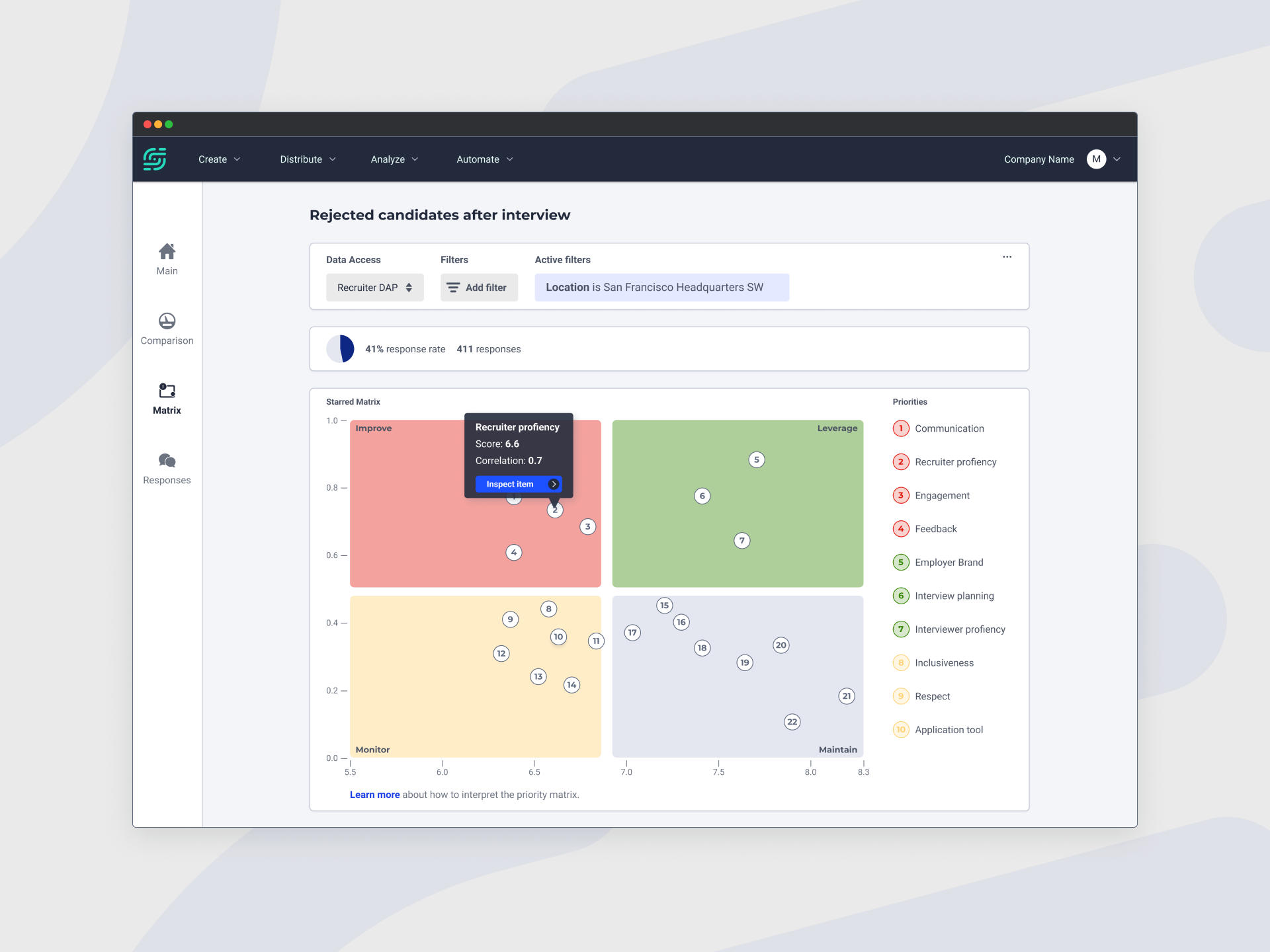Expand the account chevron next to avatar
The height and width of the screenshot is (952, 1270).
(1117, 159)
